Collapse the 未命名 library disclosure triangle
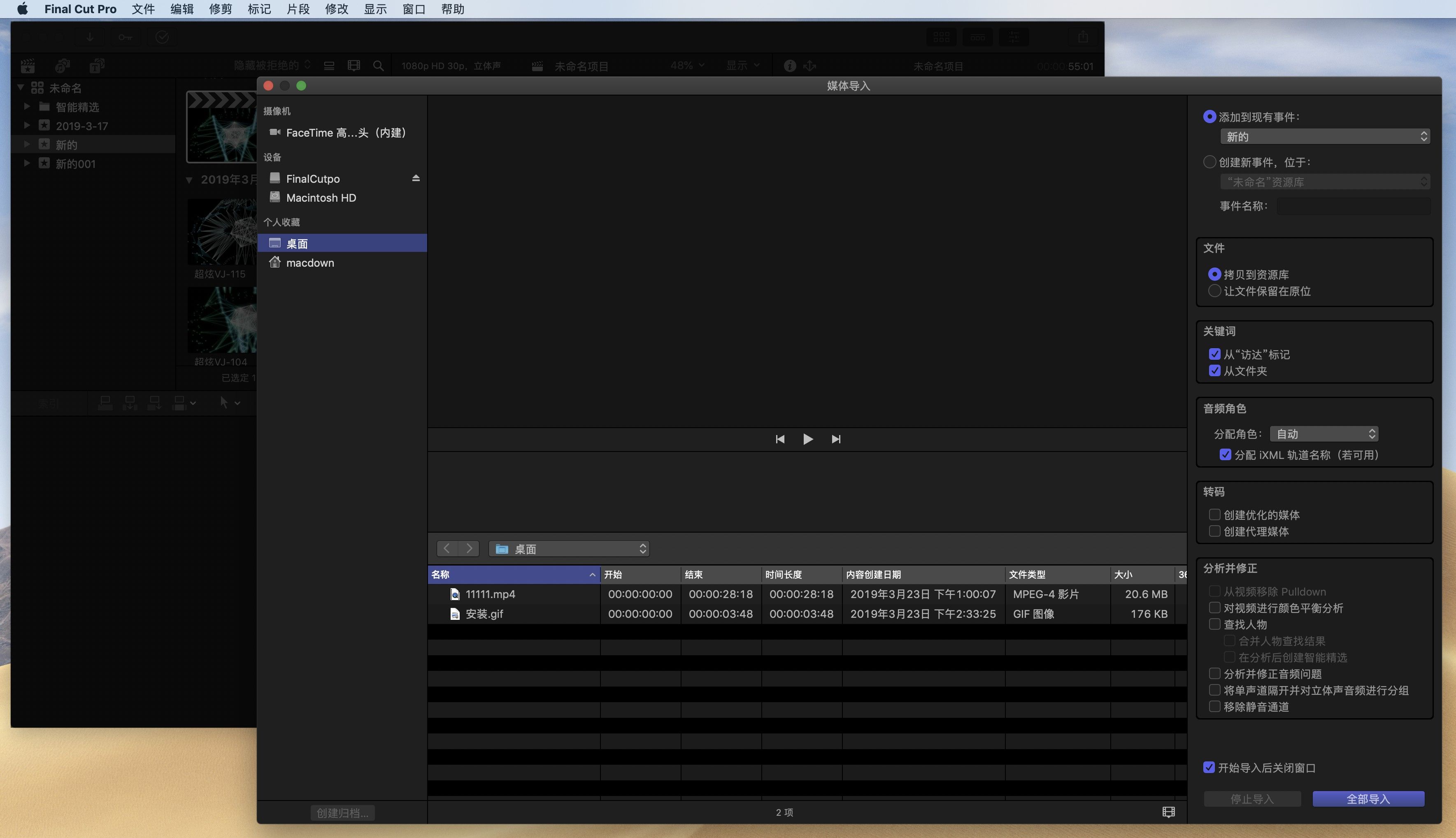Screen dimensions: 1456x838 click(x=20, y=88)
